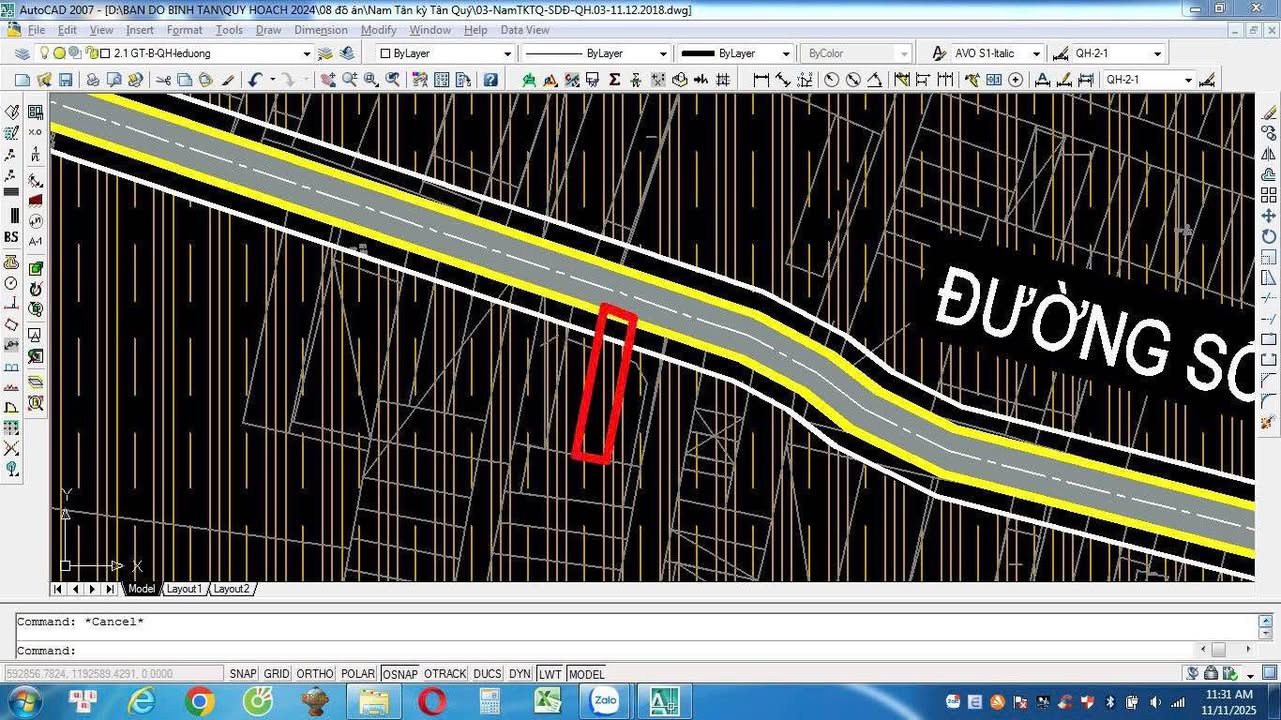Open the AVO S1-Italic text style dropdown
This screenshot has width=1281, height=720.
(x=1035, y=54)
